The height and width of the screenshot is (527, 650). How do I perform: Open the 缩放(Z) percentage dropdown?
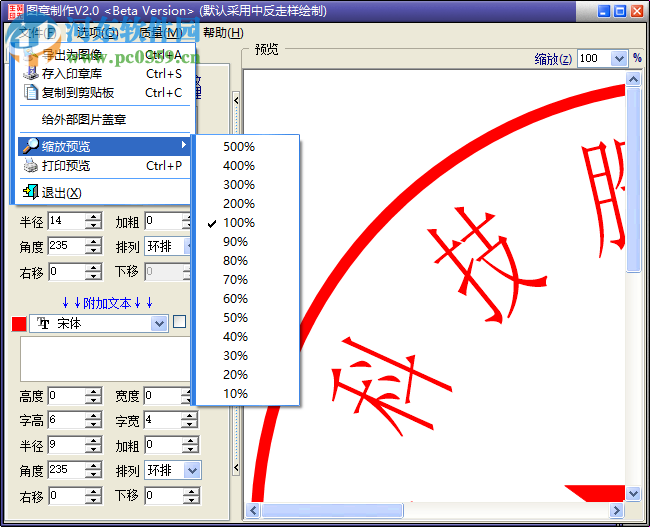point(618,58)
